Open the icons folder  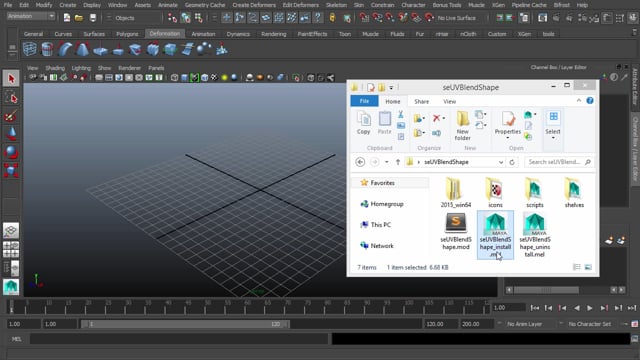(x=495, y=193)
